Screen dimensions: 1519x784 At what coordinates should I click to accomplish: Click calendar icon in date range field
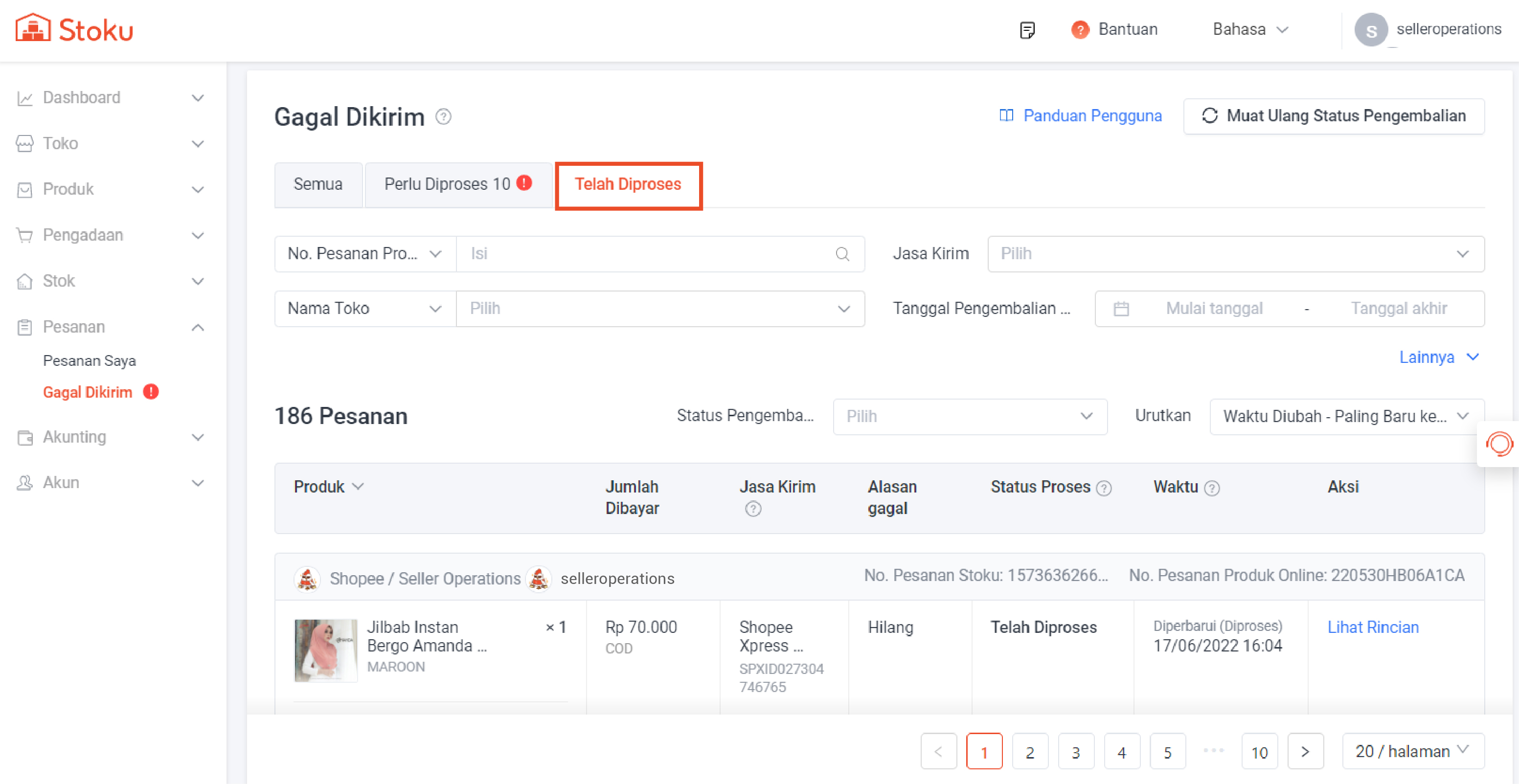click(x=1121, y=309)
